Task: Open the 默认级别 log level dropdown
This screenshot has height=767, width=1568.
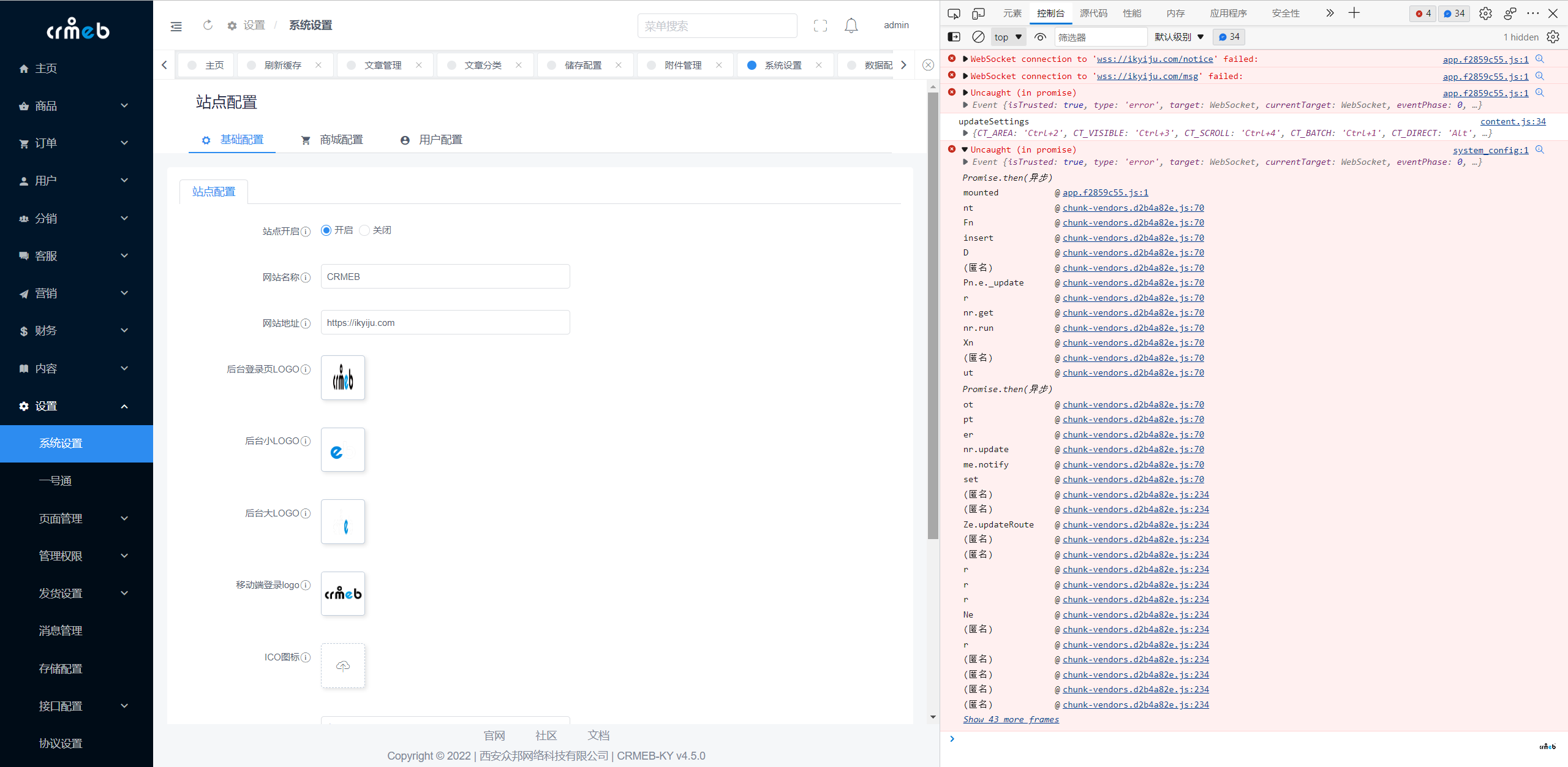Action: (1179, 37)
